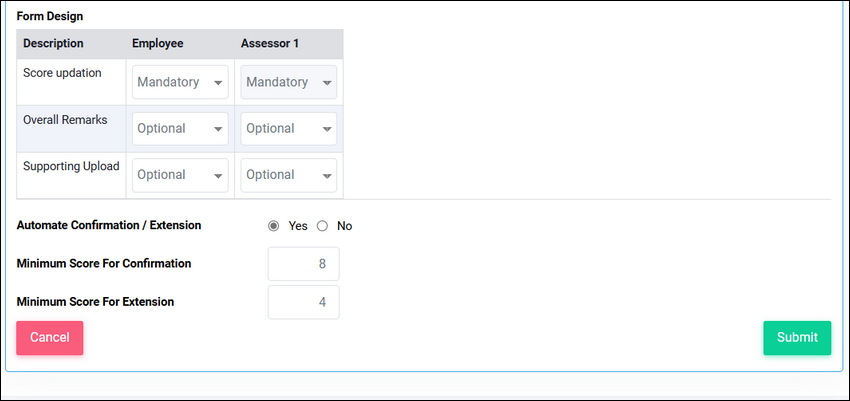Expand Assessor 1 dropdown for Overall Remarks
Screen dimensions: 850x401
coord(288,129)
